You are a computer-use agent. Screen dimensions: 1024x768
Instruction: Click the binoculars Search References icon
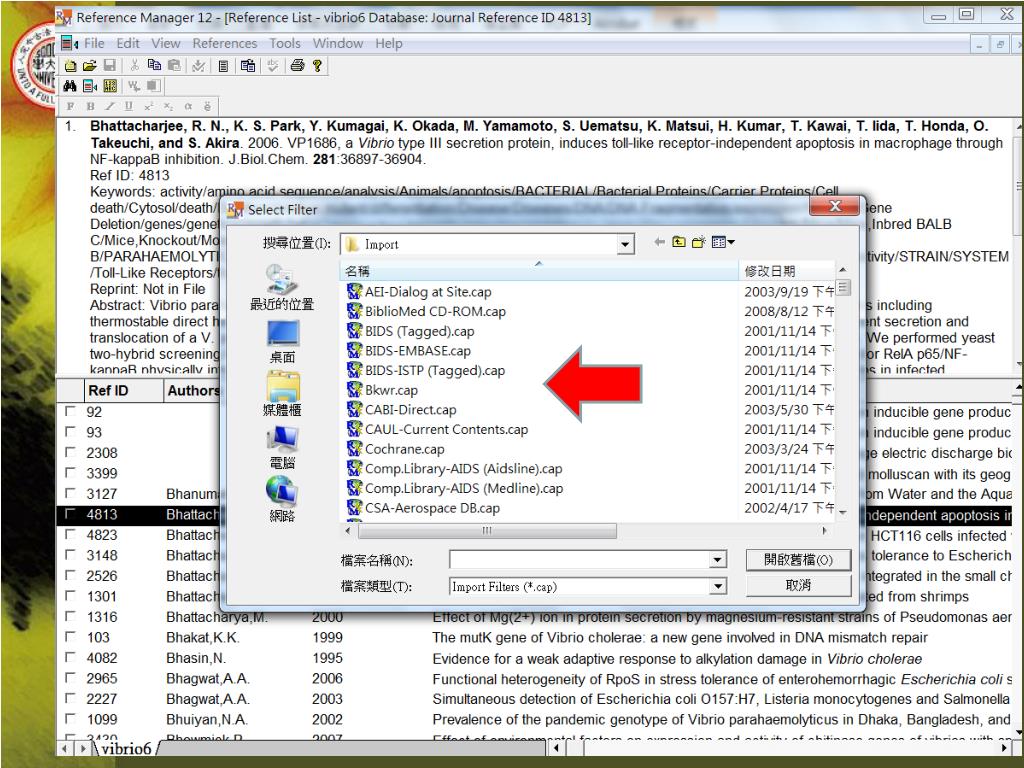click(70, 86)
